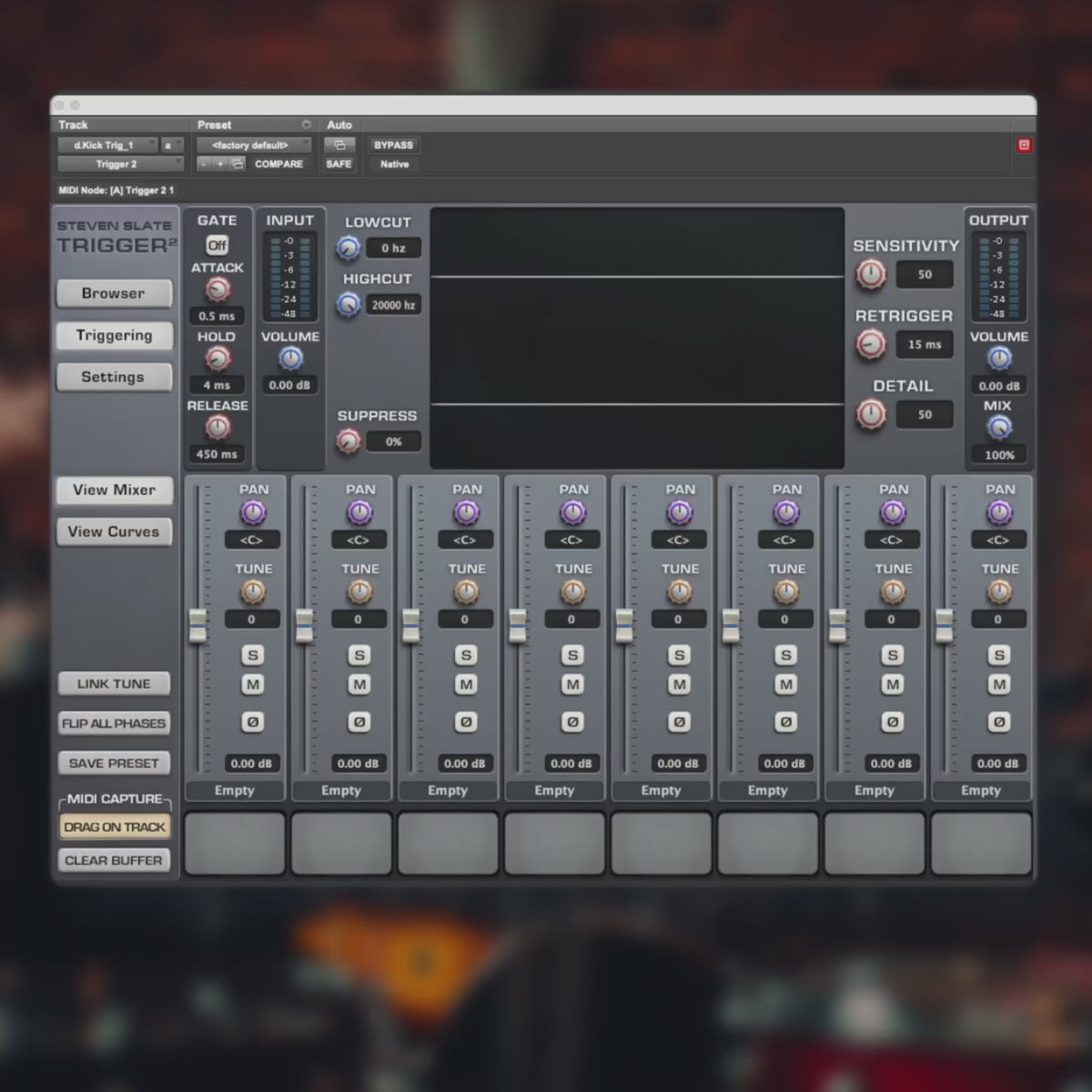Click the red plugin target icon
The image size is (1092, 1092).
coord(1024,146)
